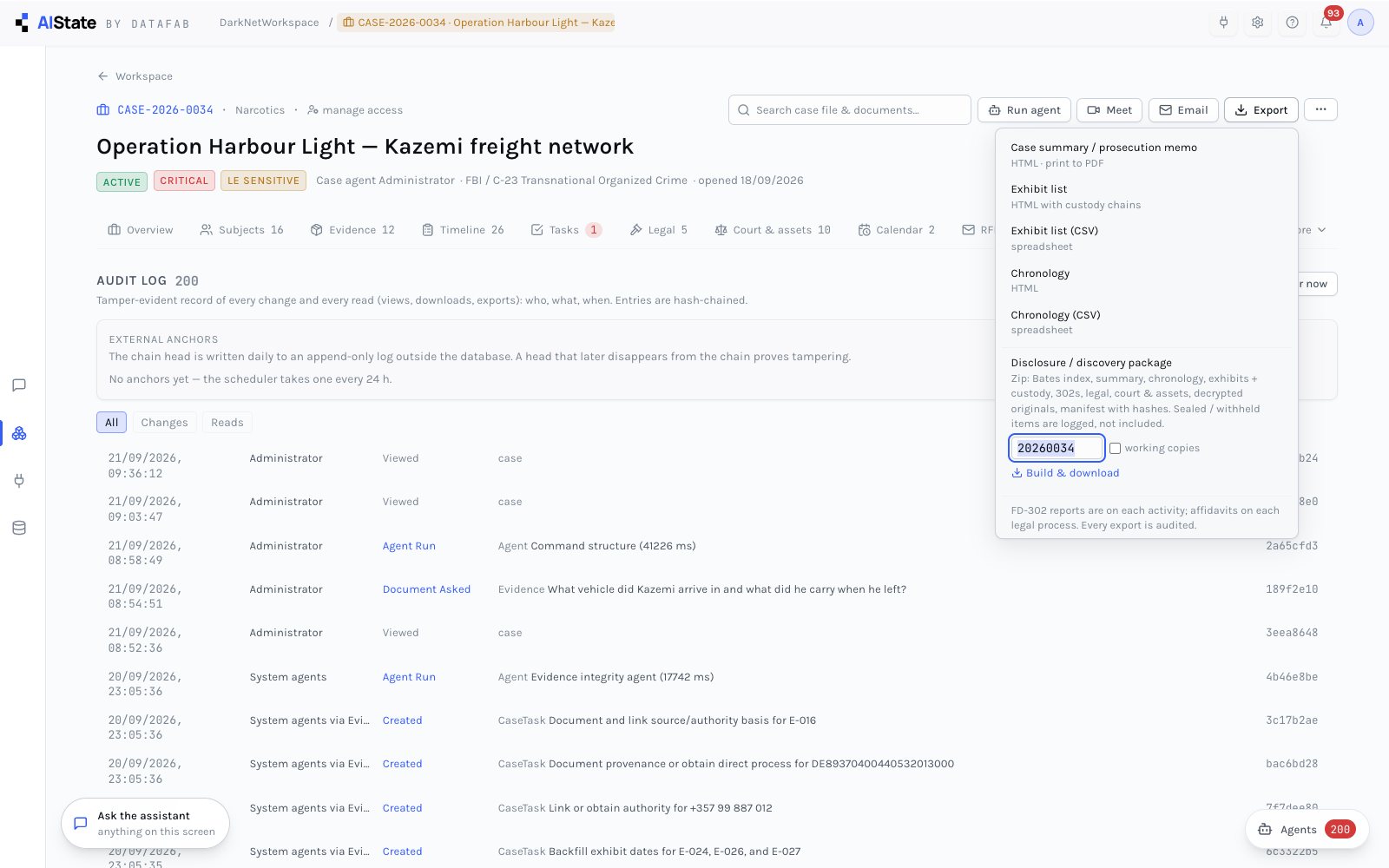Click the manage access link
This screenshot has width=1389, height=868.
click(x=355, y=110)
